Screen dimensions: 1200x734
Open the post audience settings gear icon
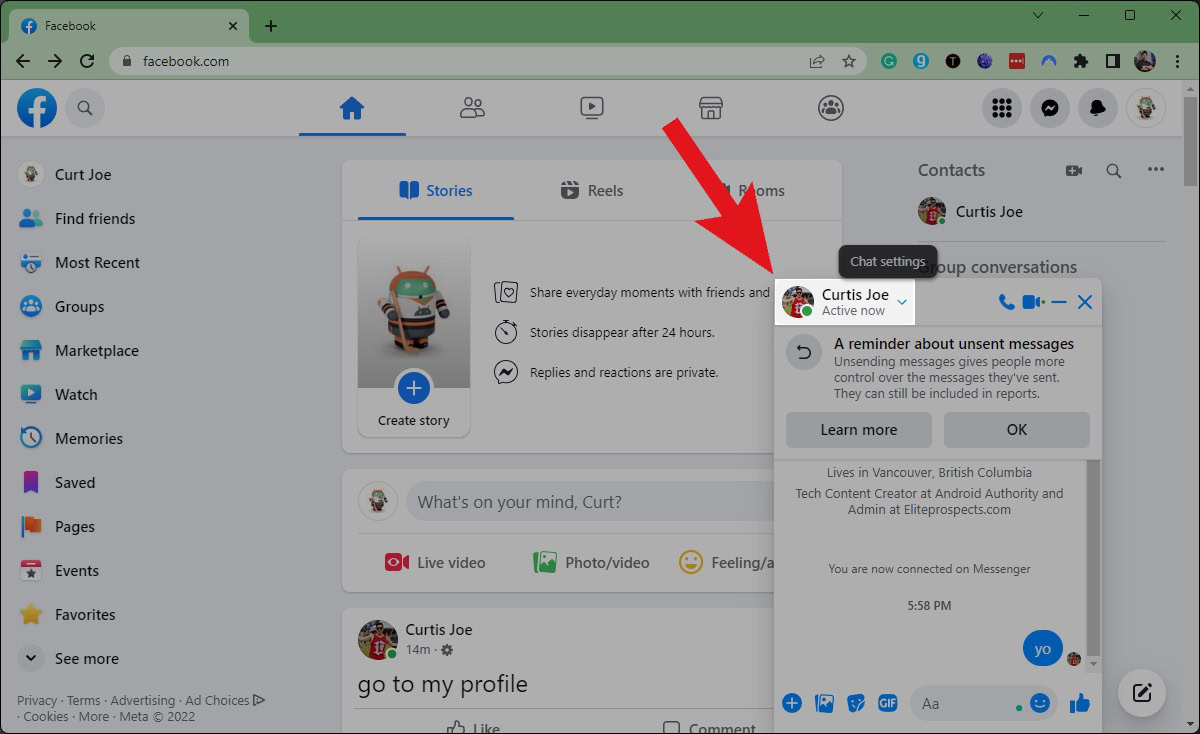click(x=447, y=650)
